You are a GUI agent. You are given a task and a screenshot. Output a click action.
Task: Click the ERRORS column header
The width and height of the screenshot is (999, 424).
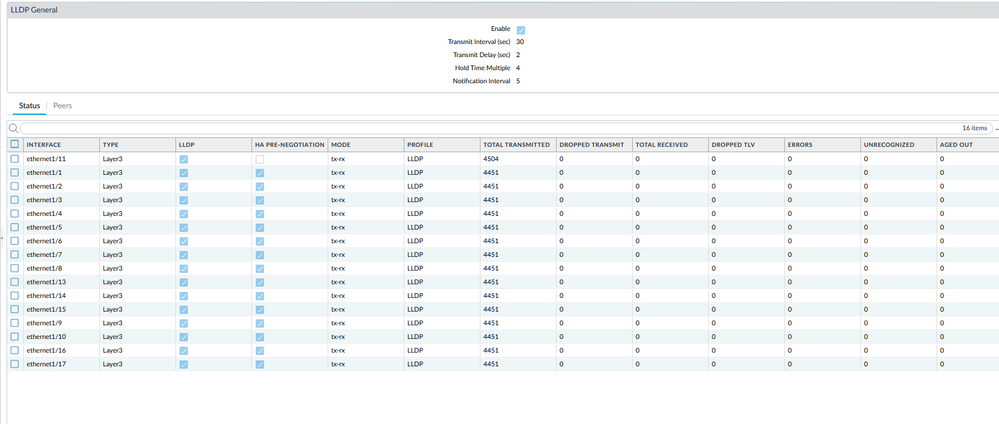click(800, 145)
